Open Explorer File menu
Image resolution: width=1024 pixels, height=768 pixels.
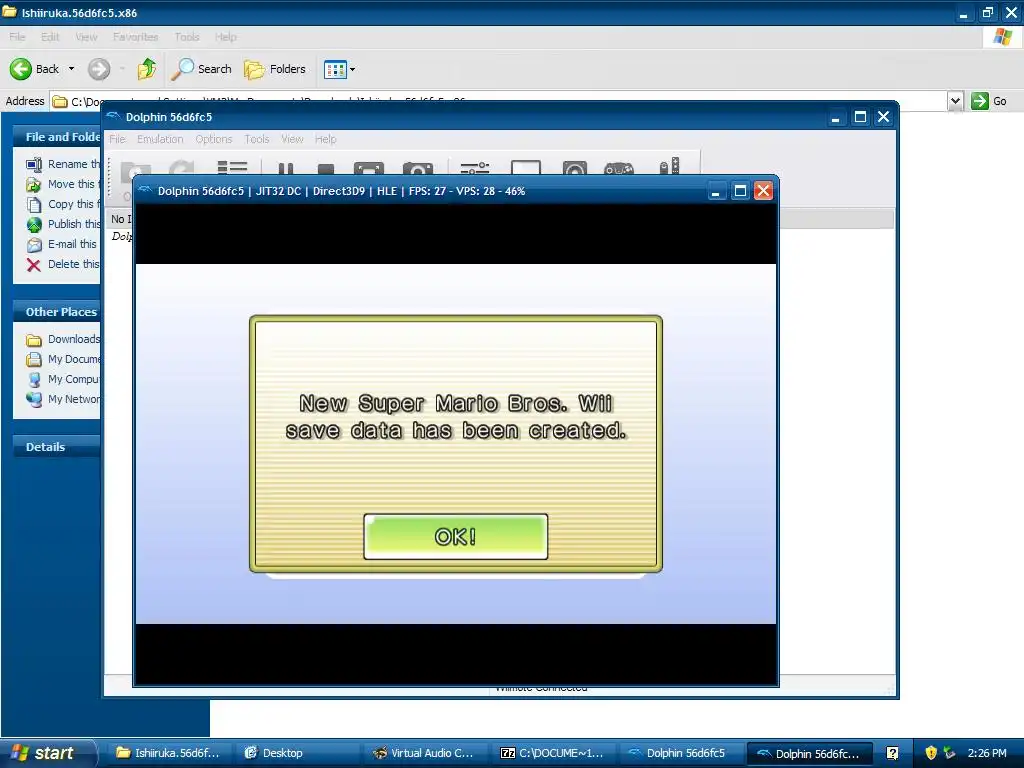[17, 37]
